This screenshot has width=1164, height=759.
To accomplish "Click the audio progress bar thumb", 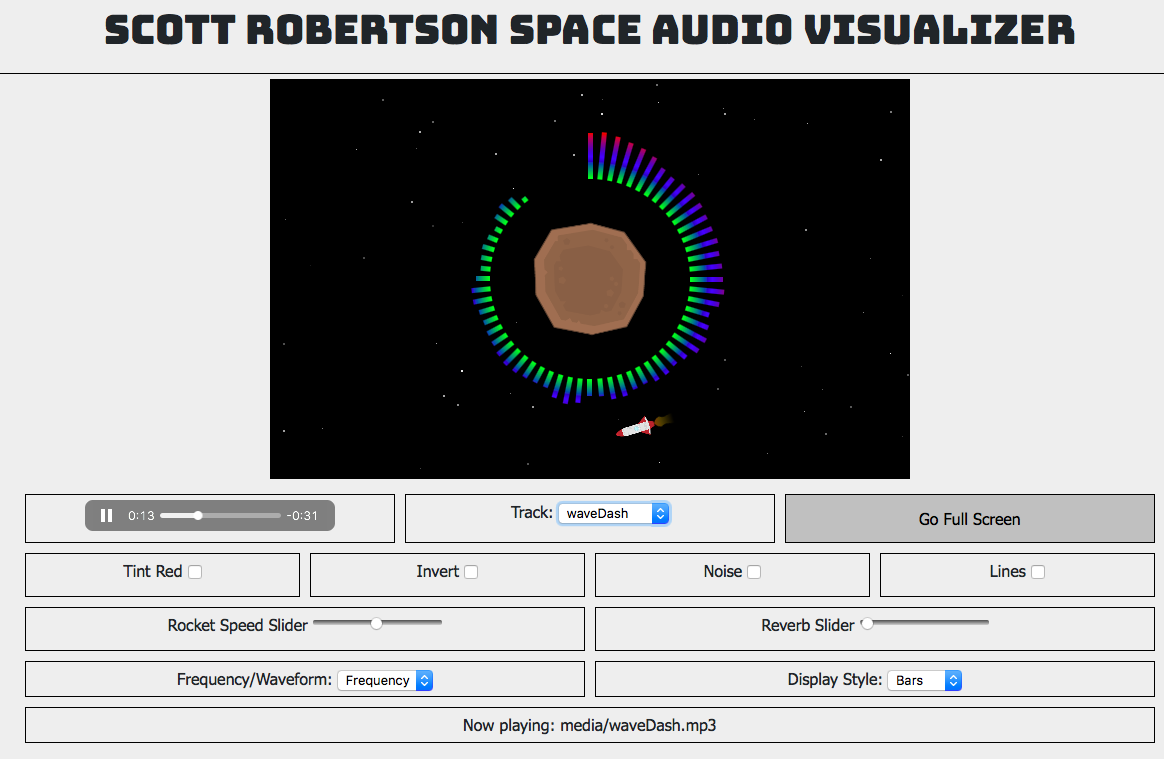I will pos(198,516).
